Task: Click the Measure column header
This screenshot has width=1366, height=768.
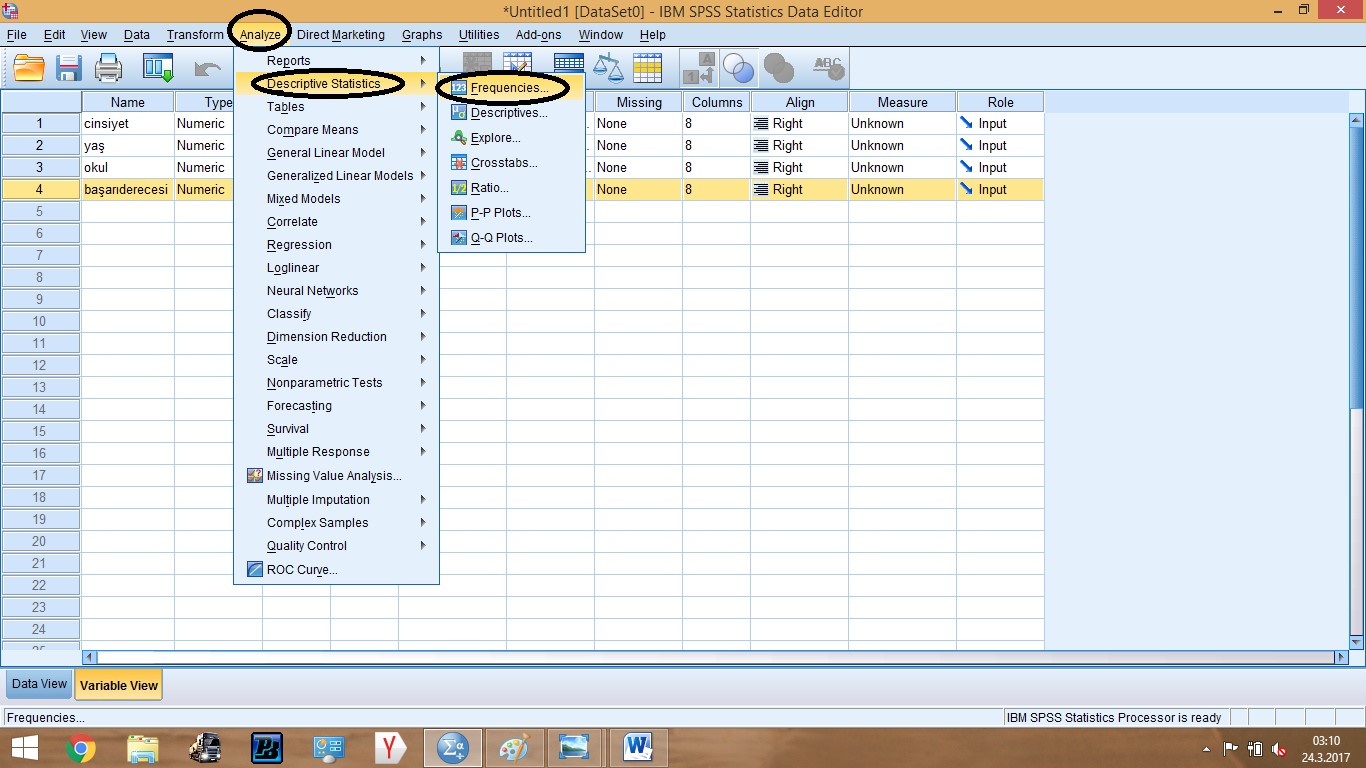Action: pyautogui.click(x=902, y=102)
